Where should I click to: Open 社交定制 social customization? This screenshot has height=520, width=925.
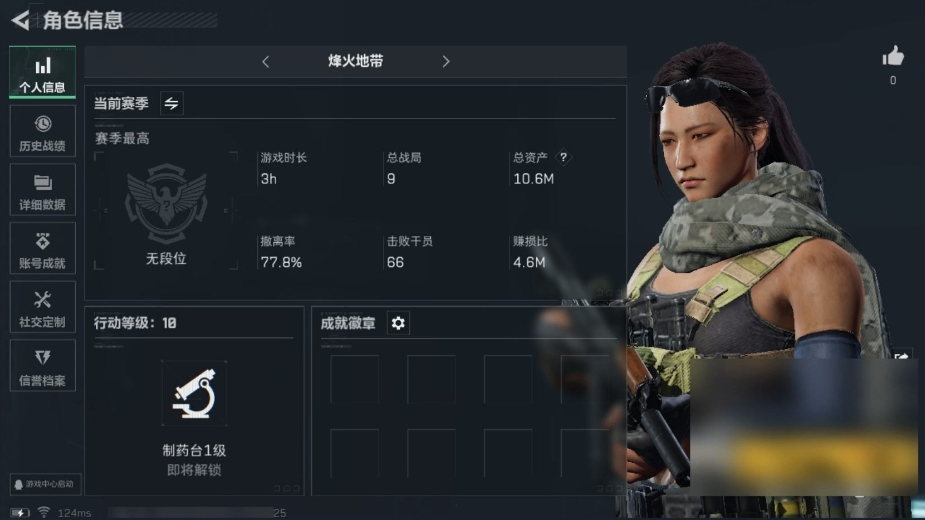pyautogui.click(x=42, y=307)
